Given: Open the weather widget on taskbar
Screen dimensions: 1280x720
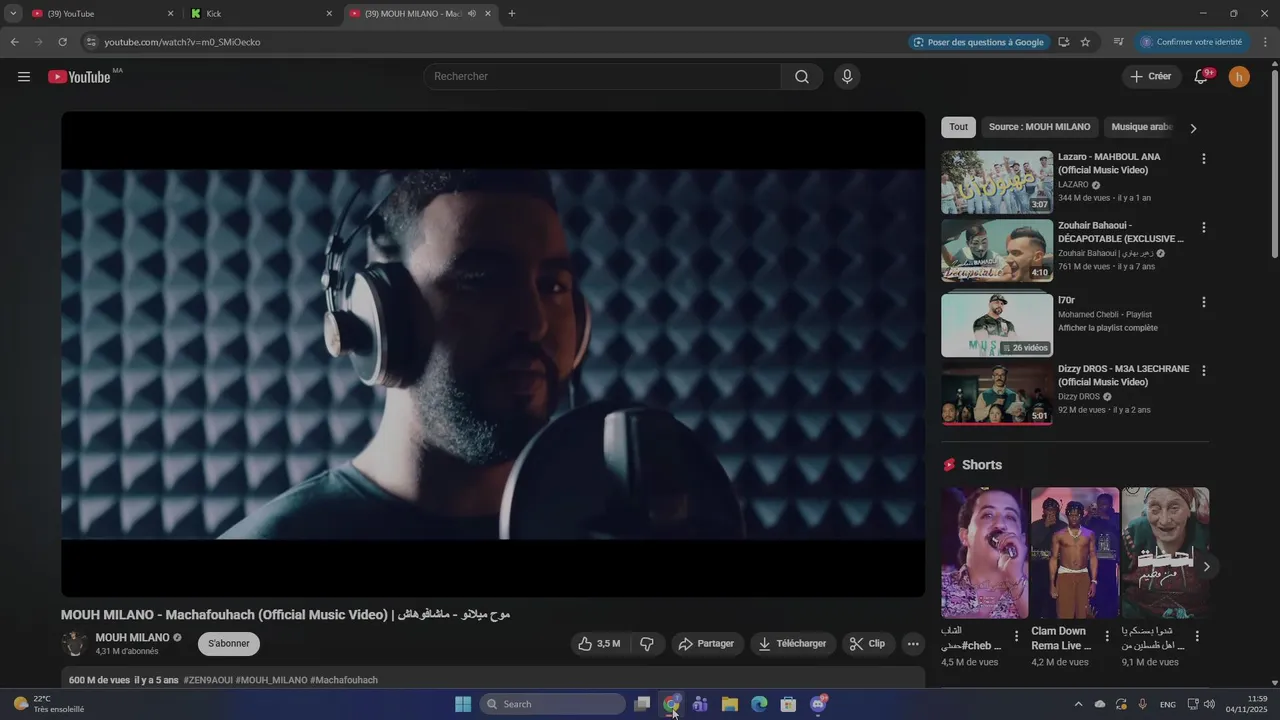Looking at the screenshot, I should click(x=48, y=704).
